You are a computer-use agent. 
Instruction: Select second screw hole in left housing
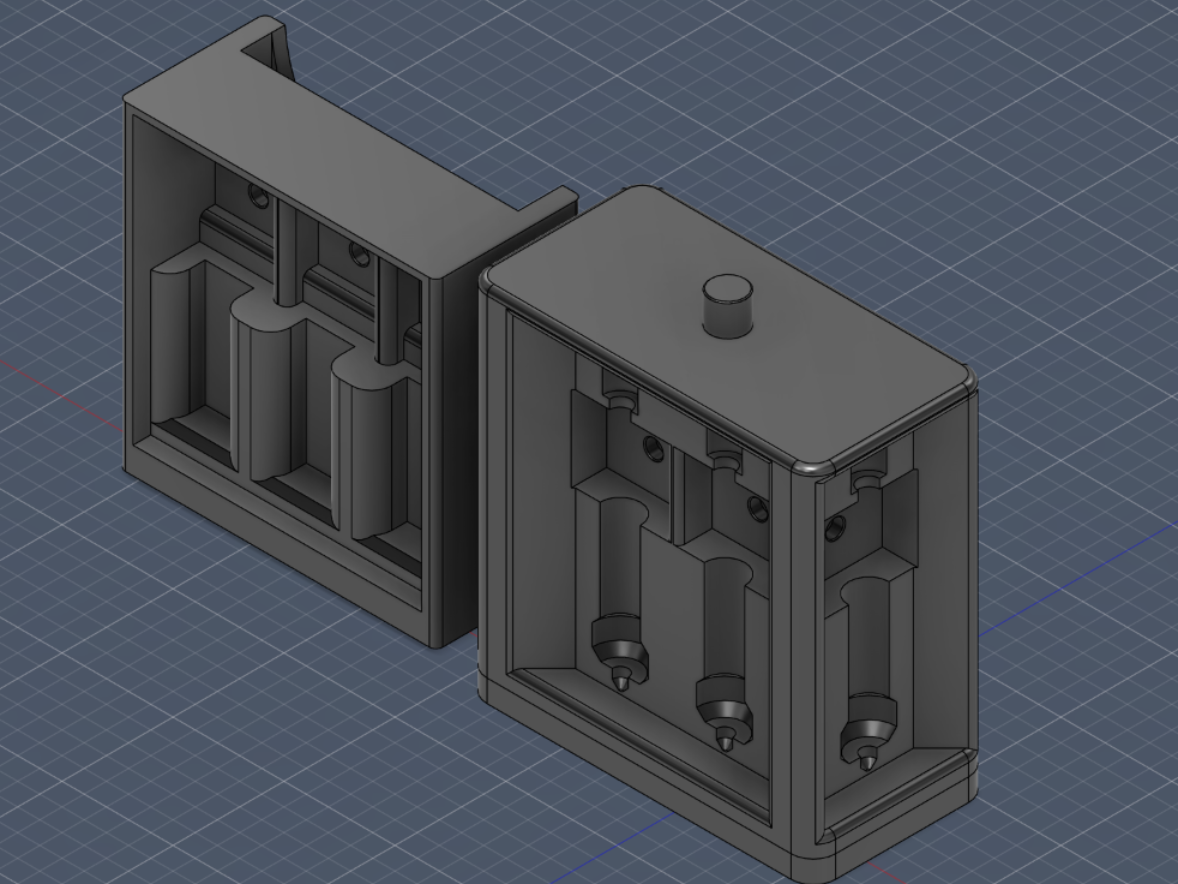click(x=359, y=255)
